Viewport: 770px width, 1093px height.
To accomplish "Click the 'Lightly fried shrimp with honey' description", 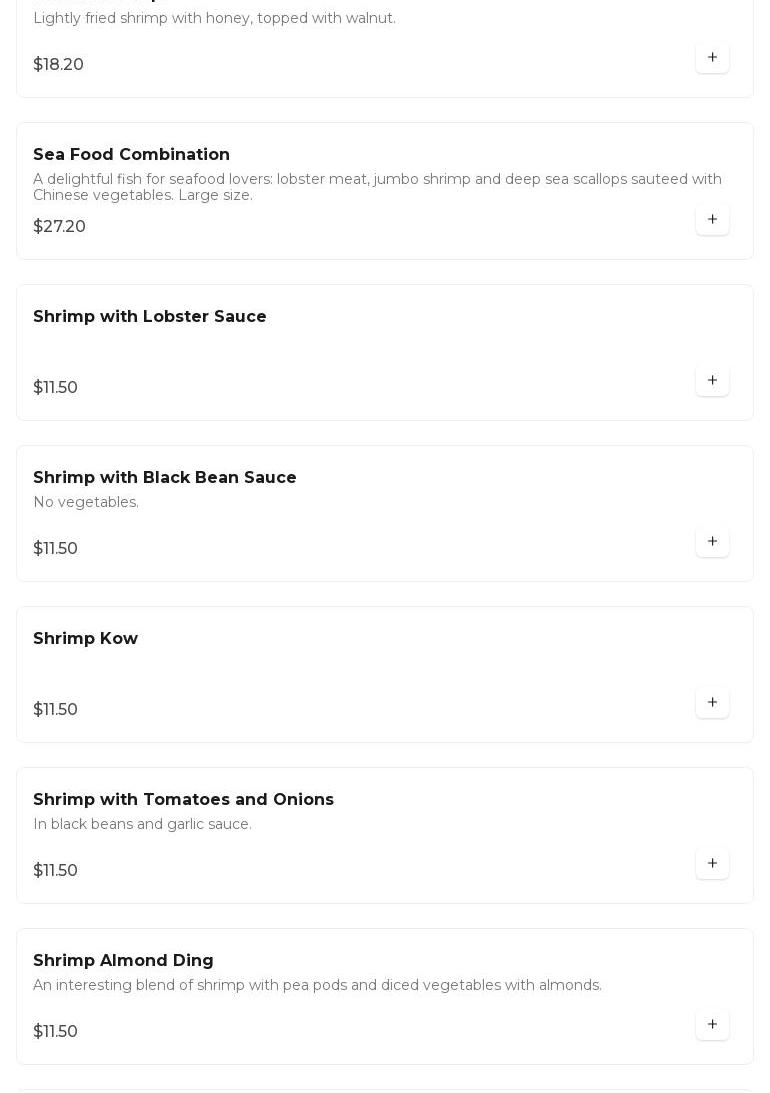I will click(214, 18).
